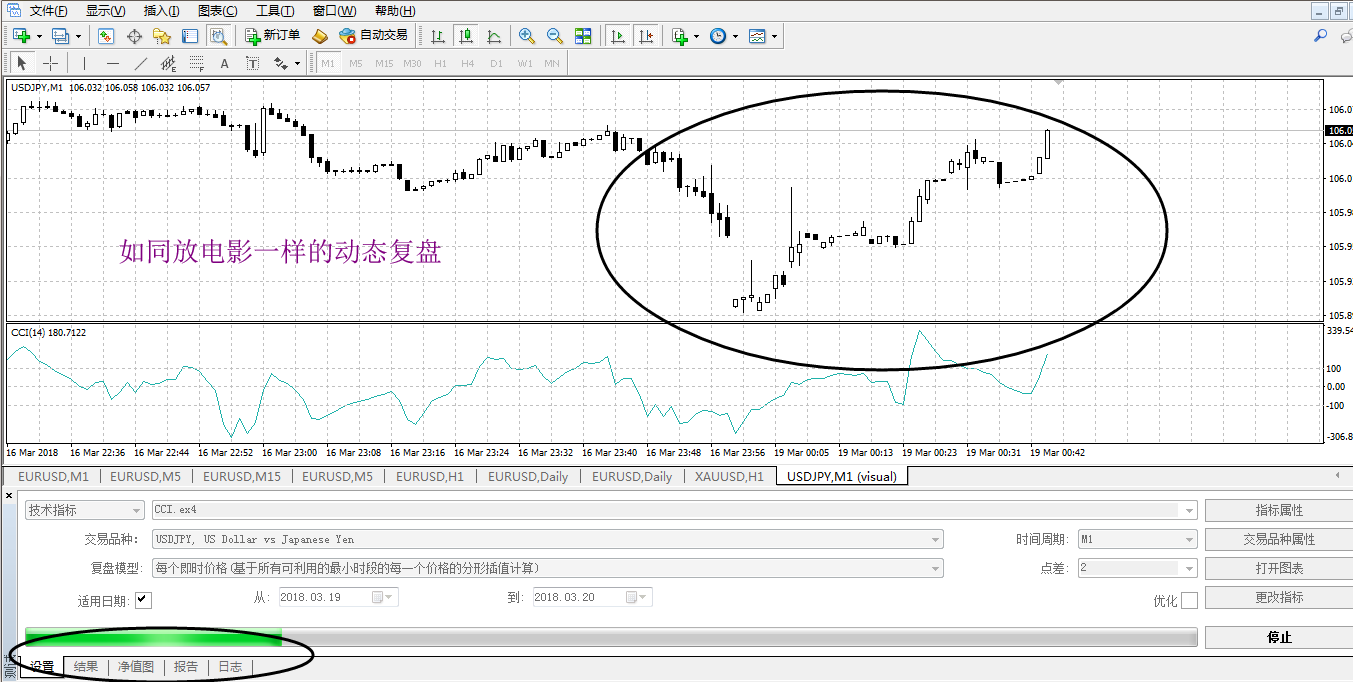The width and height of the screenshot is (1353, 682).
Task: Open the 显示(V) menu
Action: [105, 11]
